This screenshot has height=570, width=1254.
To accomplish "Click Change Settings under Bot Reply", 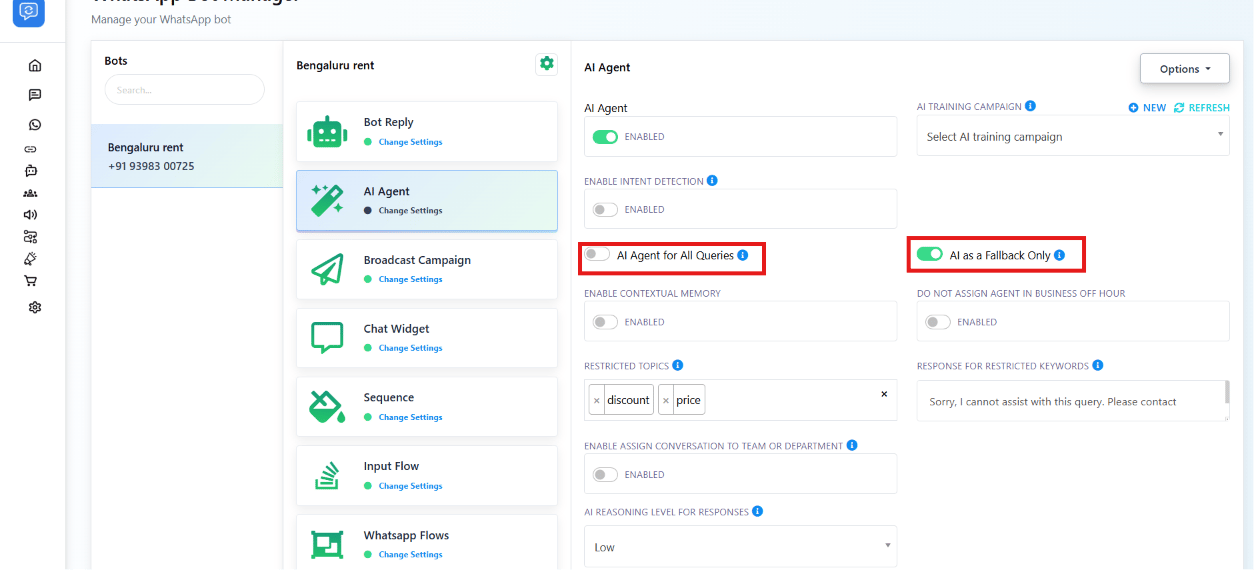I will (410, 142).
